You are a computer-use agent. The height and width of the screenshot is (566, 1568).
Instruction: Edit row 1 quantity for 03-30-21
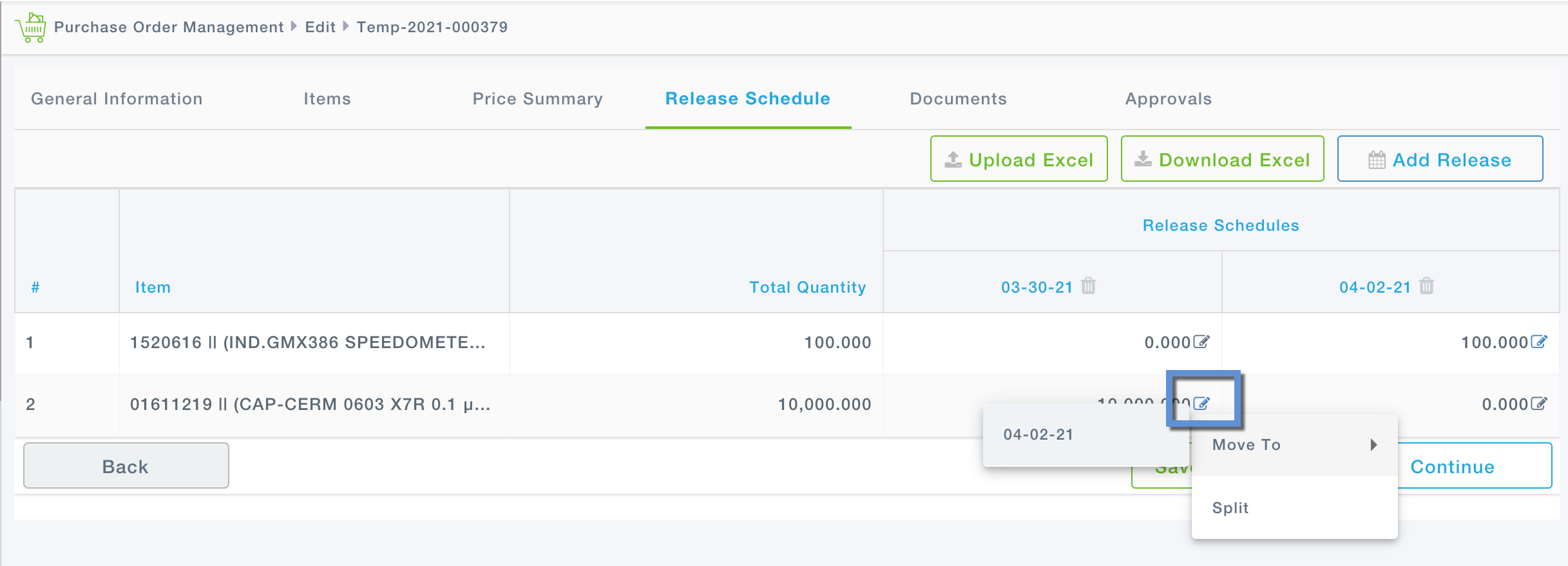click(x=1201, y=342)
